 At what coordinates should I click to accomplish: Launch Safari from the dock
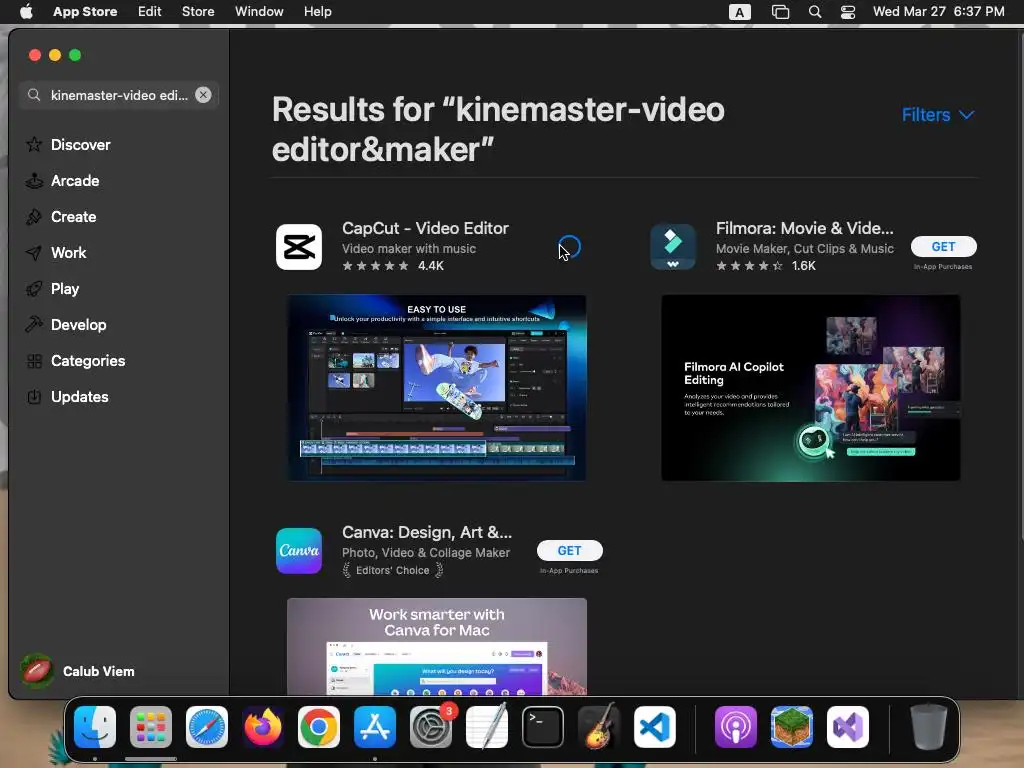(x=207, y=727)
